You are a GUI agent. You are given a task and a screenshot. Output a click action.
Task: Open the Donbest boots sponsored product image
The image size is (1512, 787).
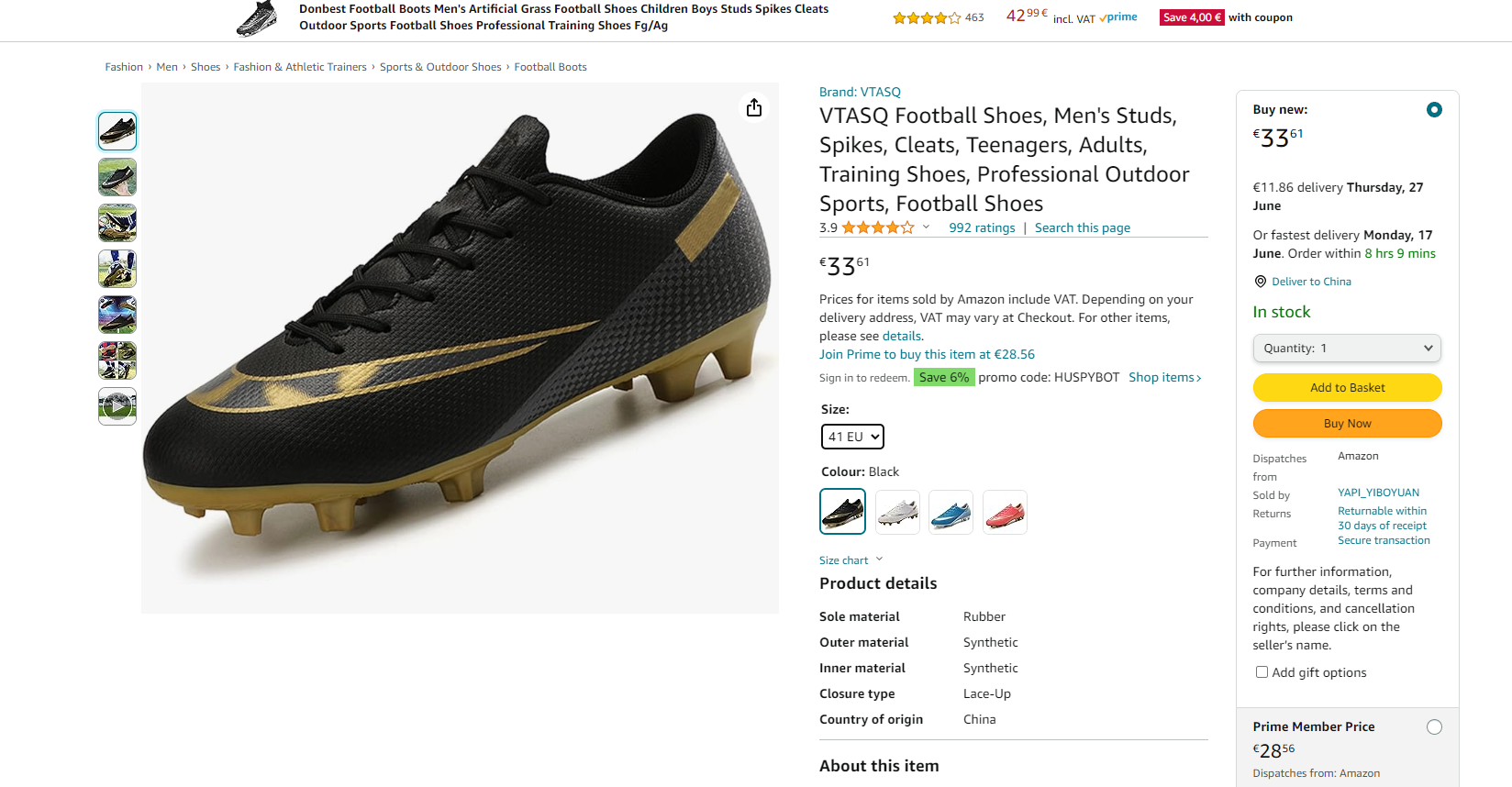coord(256,18)
